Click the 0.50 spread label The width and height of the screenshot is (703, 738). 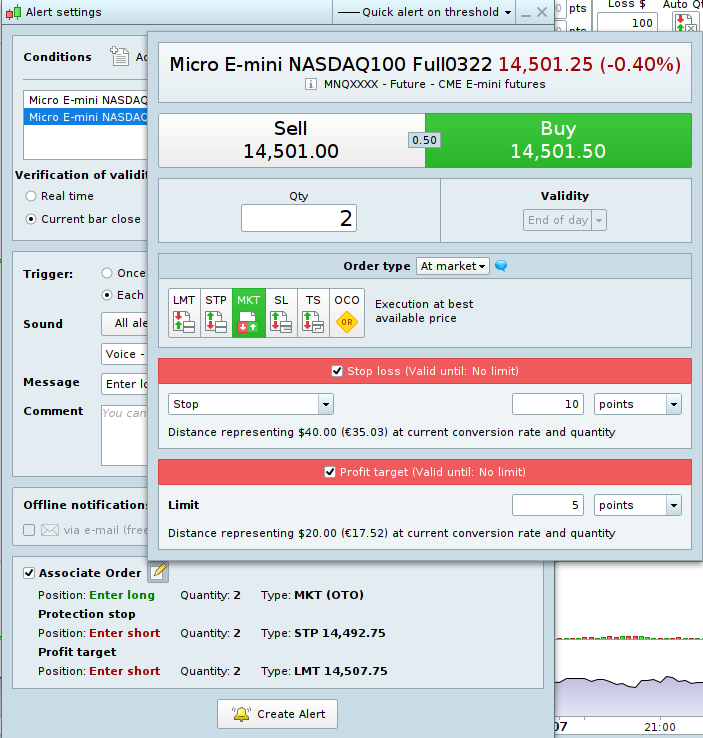[x=424, y=140]
